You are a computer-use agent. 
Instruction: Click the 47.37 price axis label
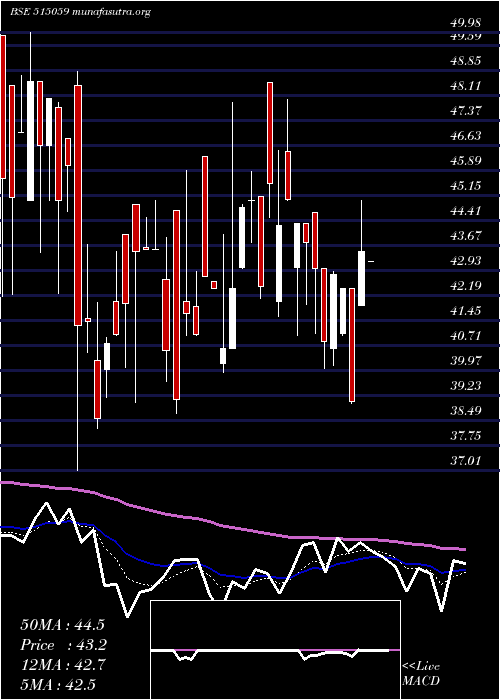(467, 111)
